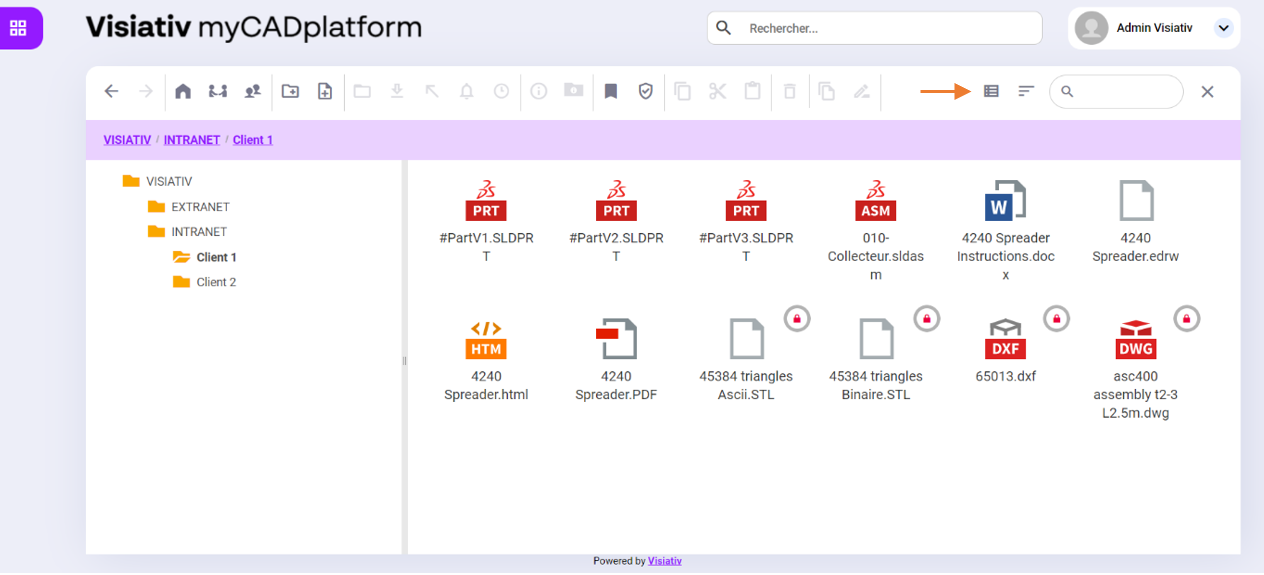1264x575 pixels.
Task: Click the new folder icon
Action: tap(290, 91)
